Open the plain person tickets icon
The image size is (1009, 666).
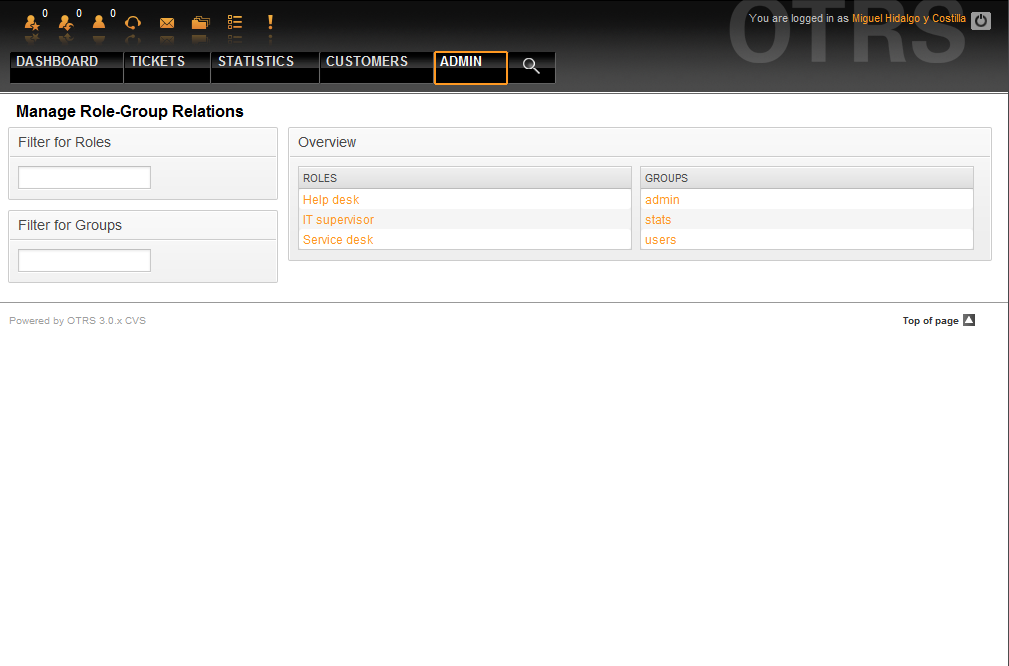tap(99, 22)
